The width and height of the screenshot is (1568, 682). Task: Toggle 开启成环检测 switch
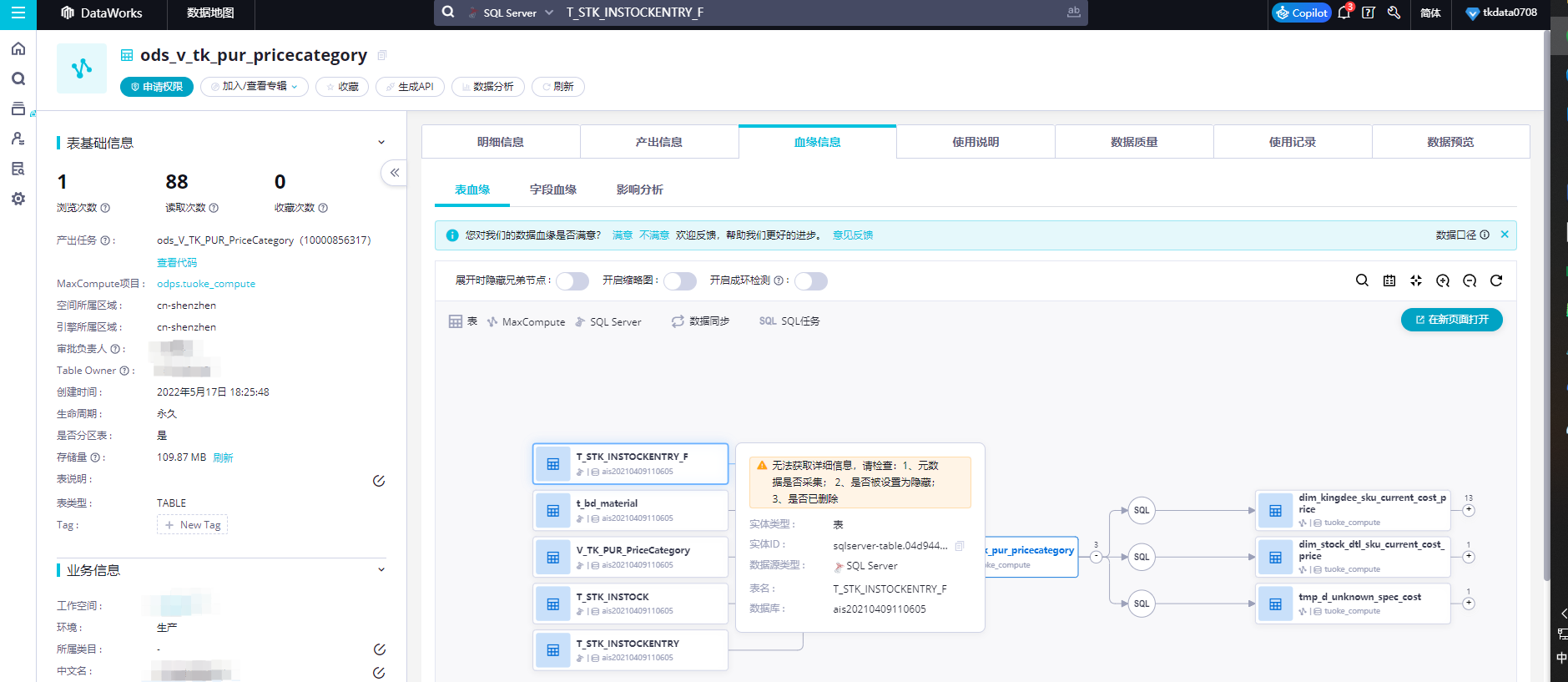(811, 280)
